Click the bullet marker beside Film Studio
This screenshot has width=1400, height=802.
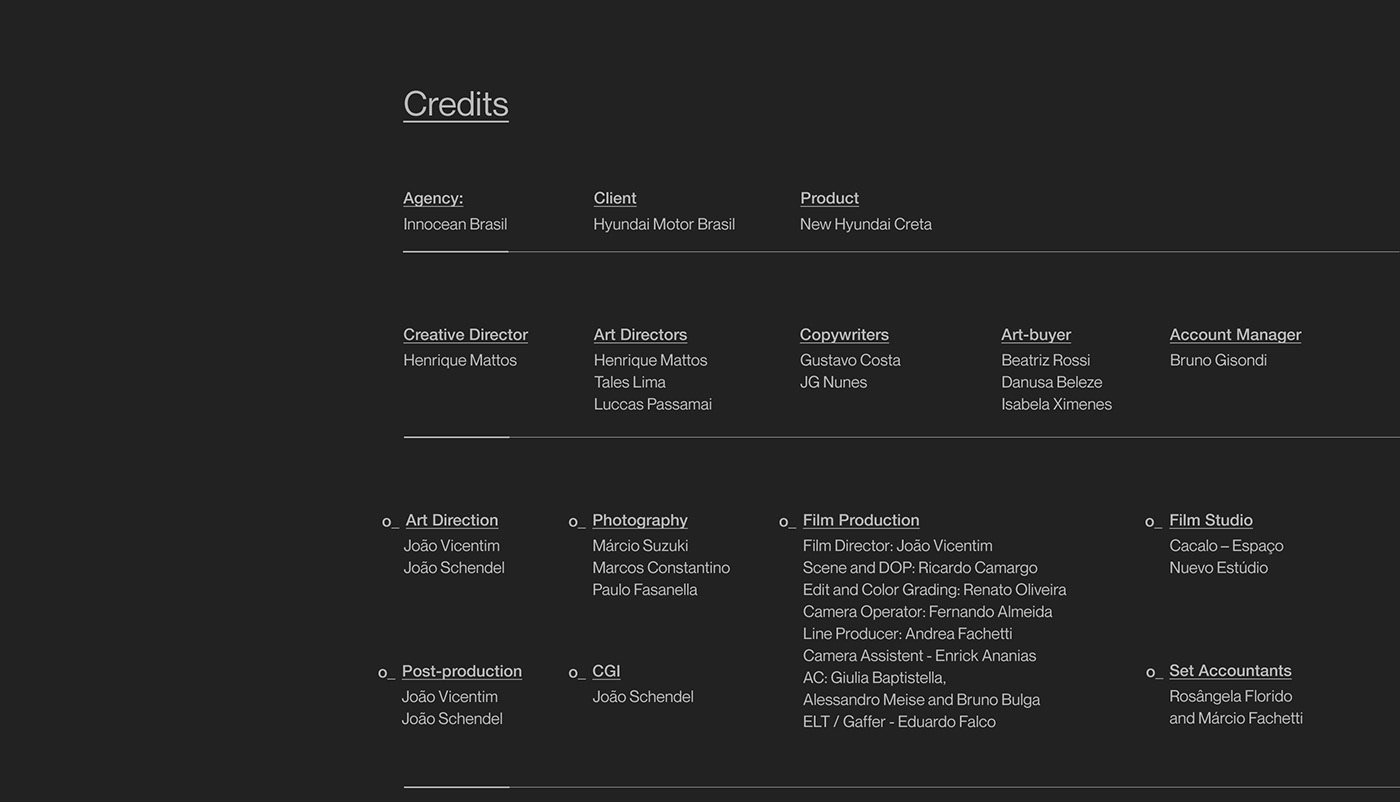[x=1153, y=522]
